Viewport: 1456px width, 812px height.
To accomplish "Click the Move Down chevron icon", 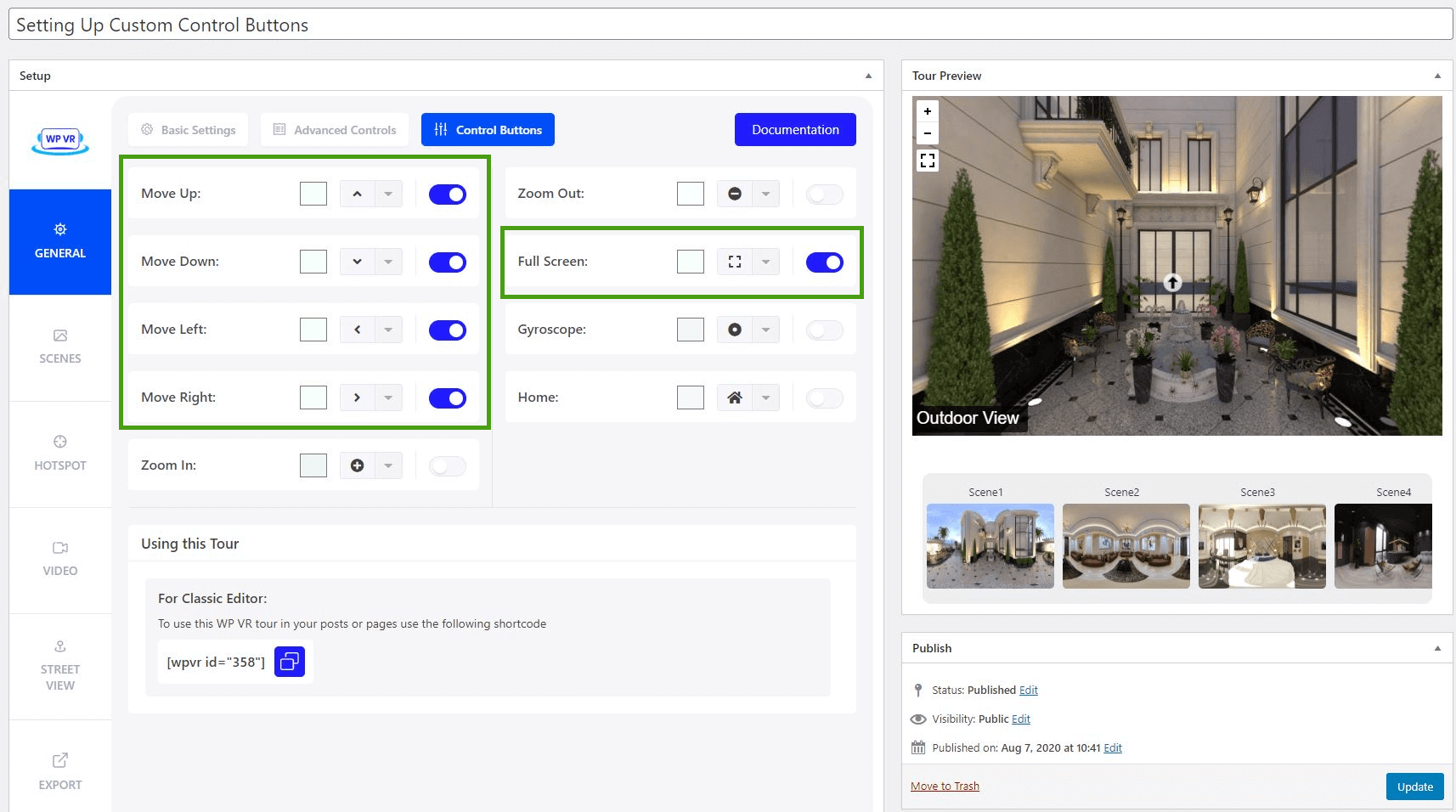I will pyautogui.click(x=358, y=262).
